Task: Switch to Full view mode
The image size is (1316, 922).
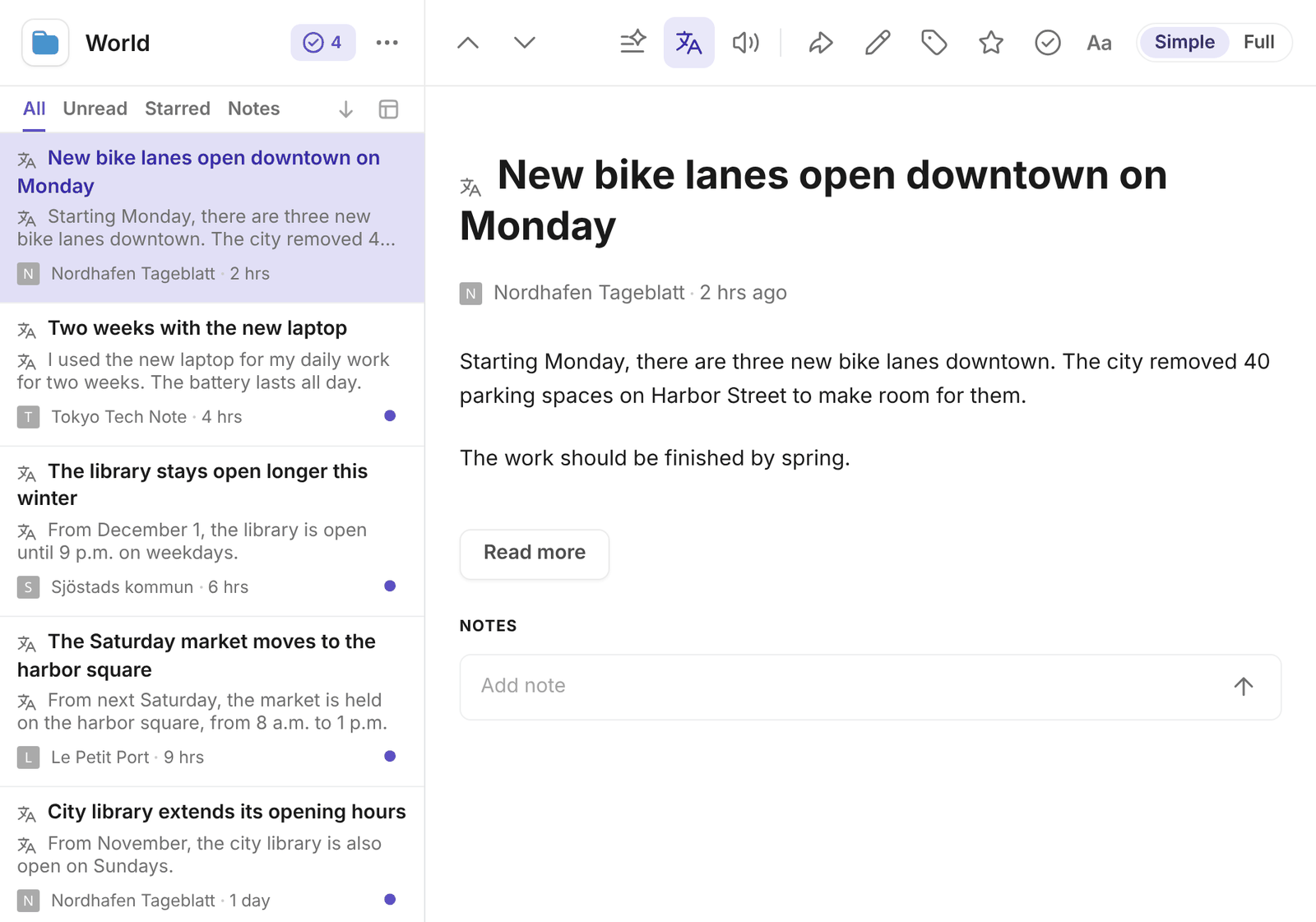Action: [x=1259, y=43]
